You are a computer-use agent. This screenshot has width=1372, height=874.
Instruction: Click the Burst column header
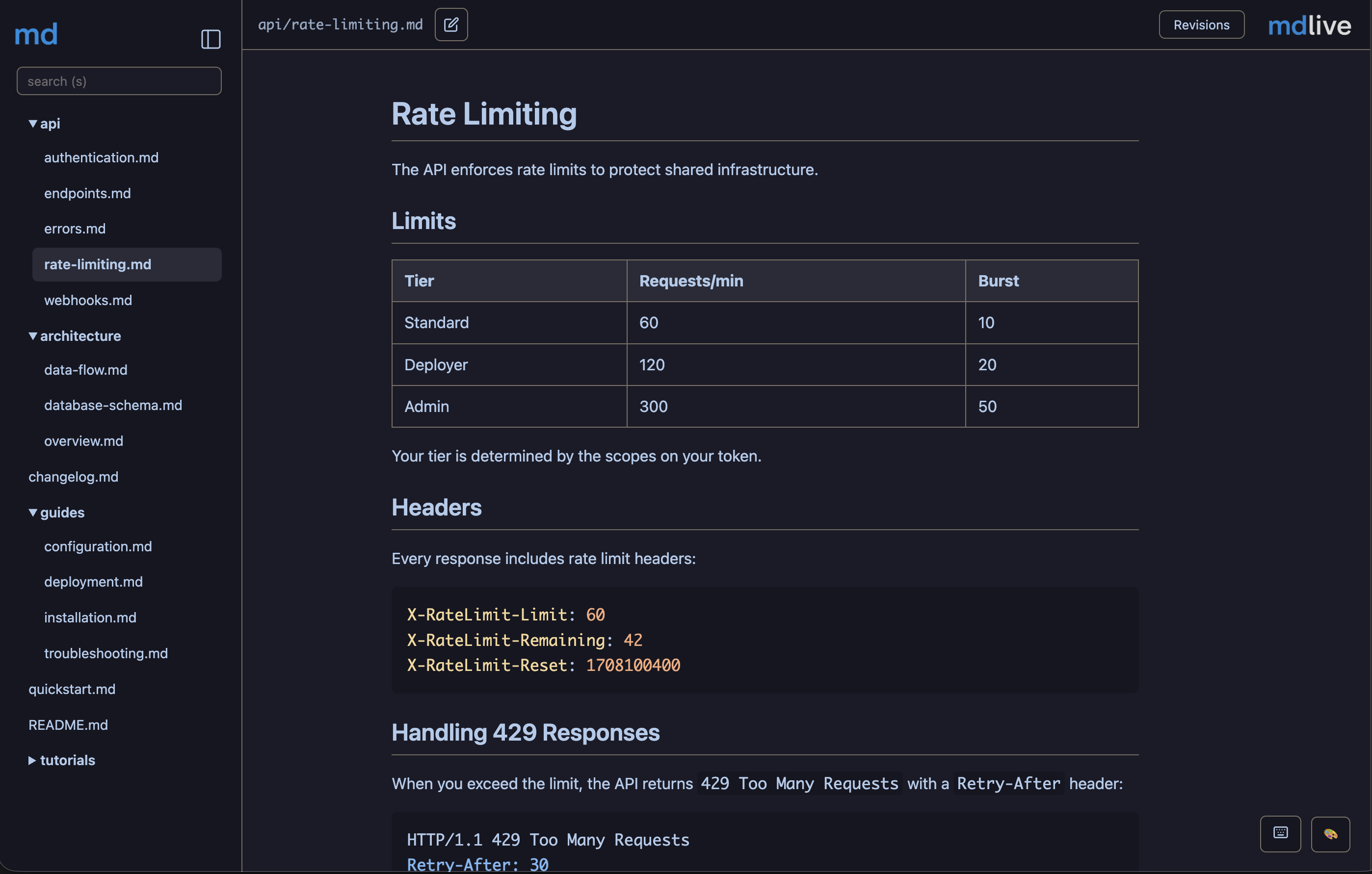point(1052,281)
